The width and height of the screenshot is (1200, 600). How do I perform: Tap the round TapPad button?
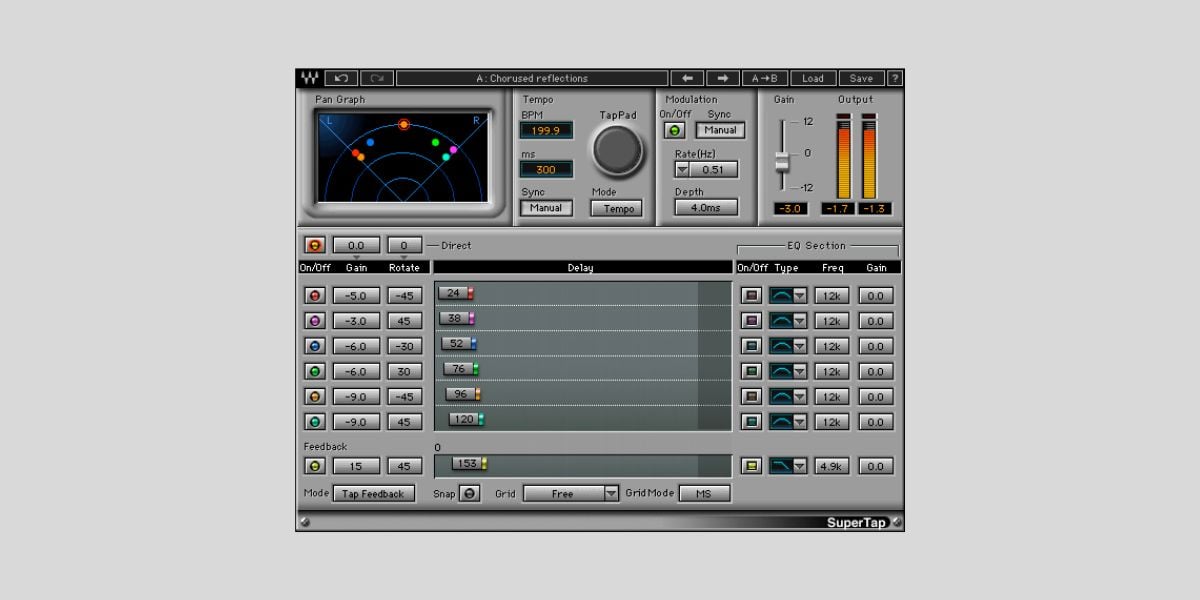point(617,149)
